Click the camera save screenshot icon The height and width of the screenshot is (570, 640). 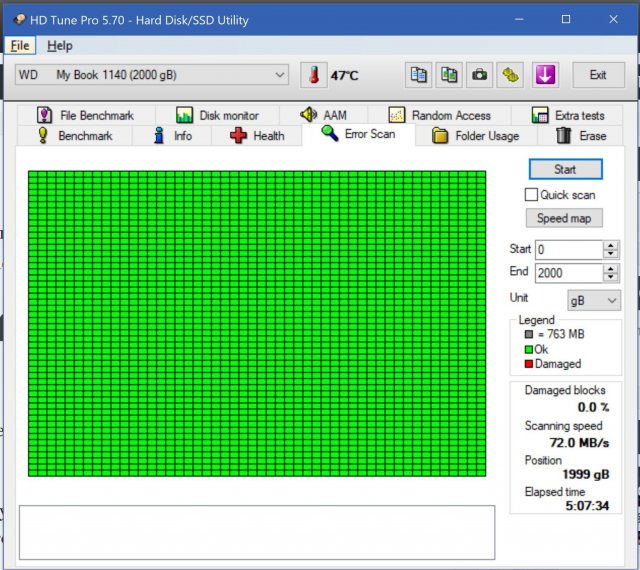coord(480,75)
